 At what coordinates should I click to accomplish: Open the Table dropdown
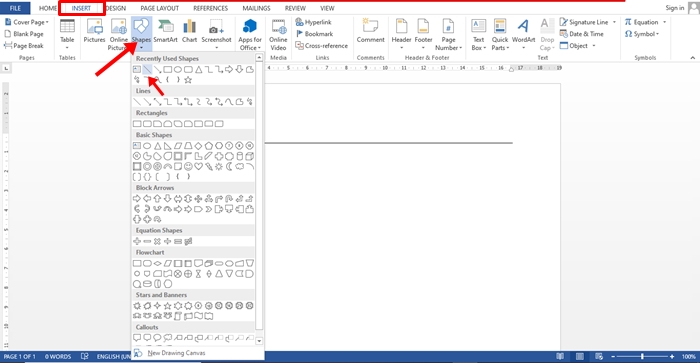tap(67, 35)
